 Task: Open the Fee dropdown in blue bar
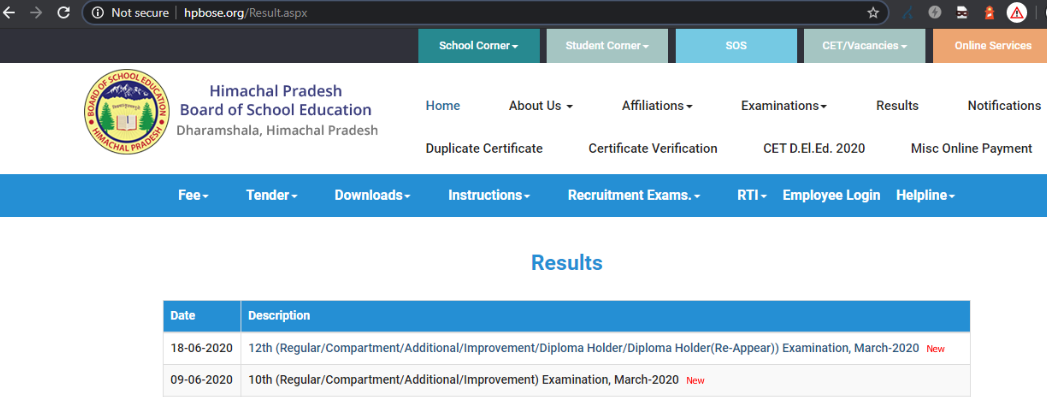[x=194, y=195]
